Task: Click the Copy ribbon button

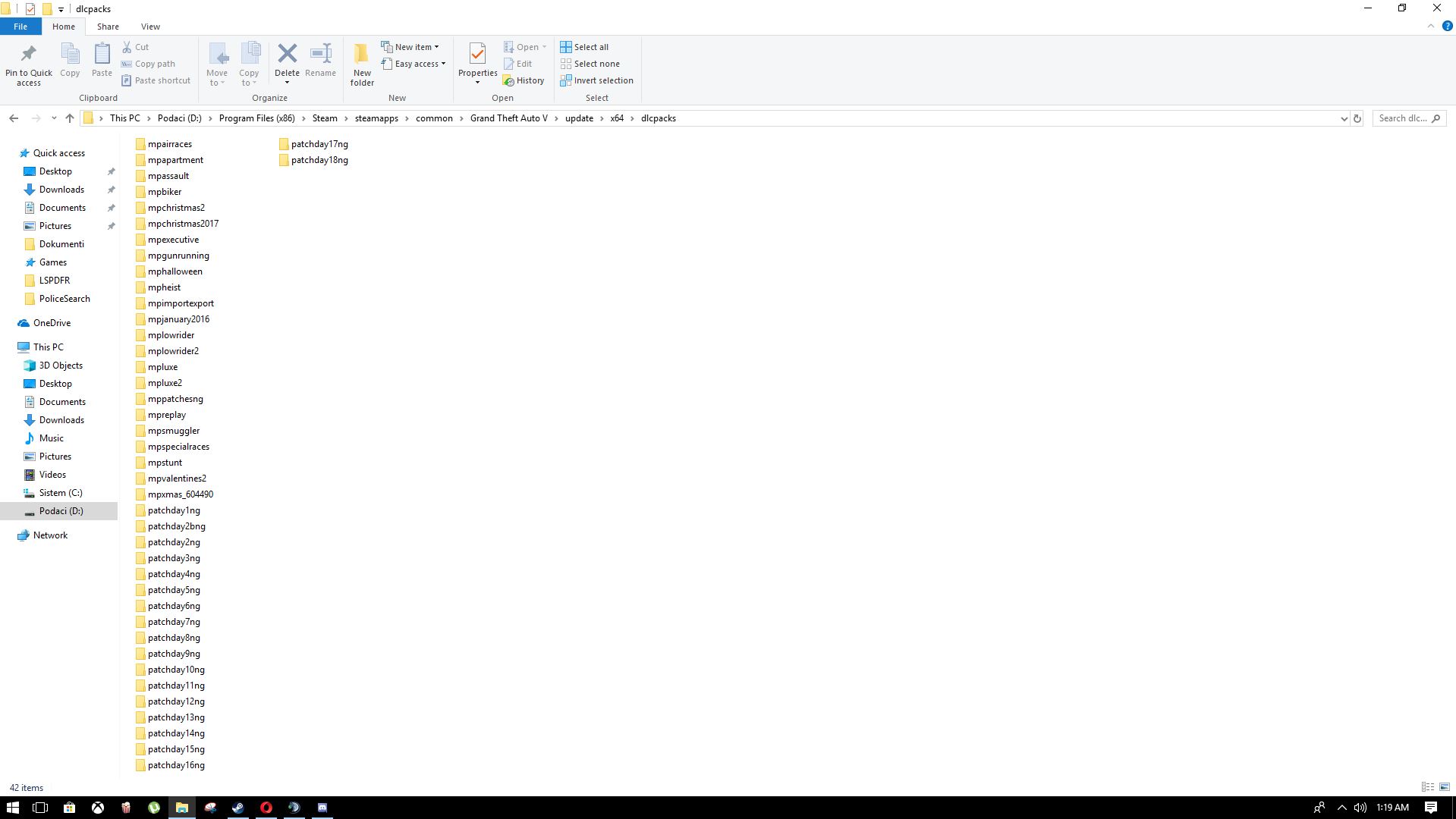Action: 70,60
